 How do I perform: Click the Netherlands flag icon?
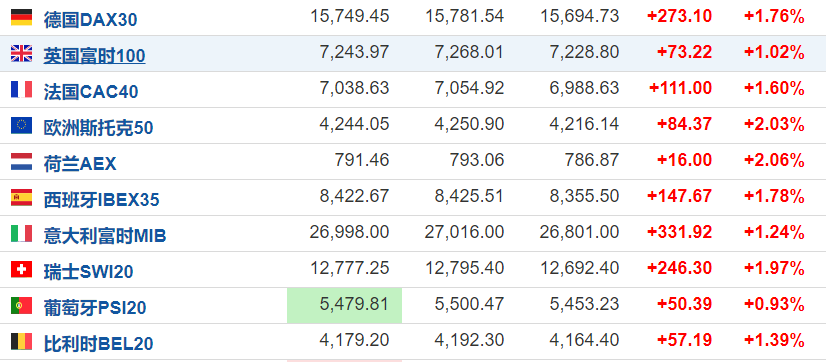[22, 162]
